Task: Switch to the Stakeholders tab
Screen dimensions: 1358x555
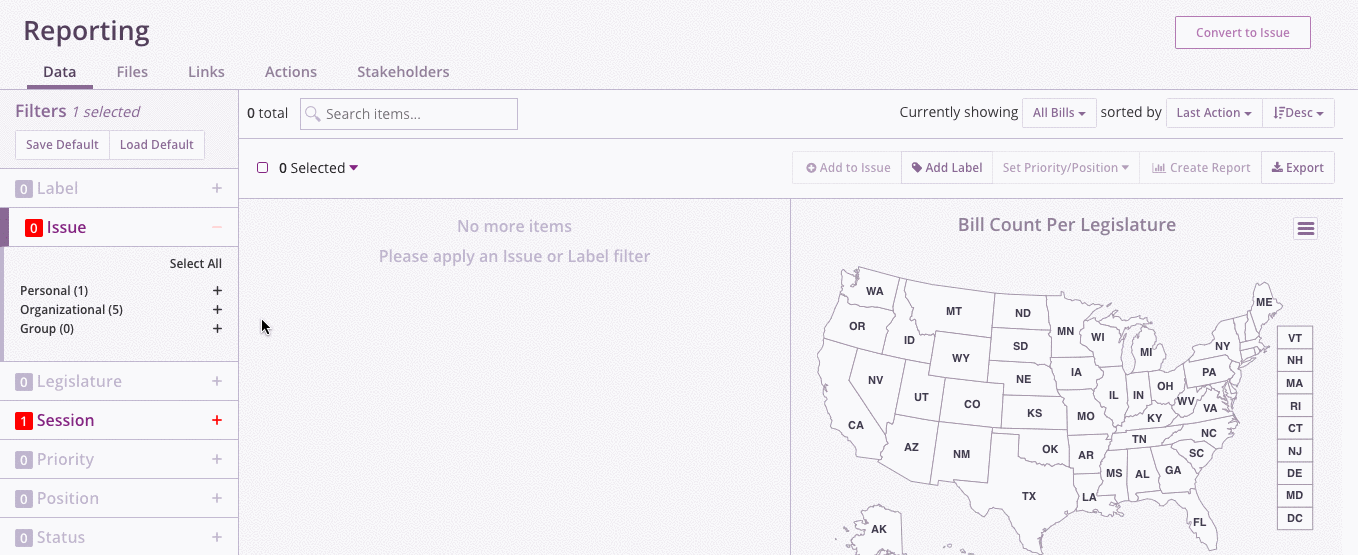Action: point(403,72)
